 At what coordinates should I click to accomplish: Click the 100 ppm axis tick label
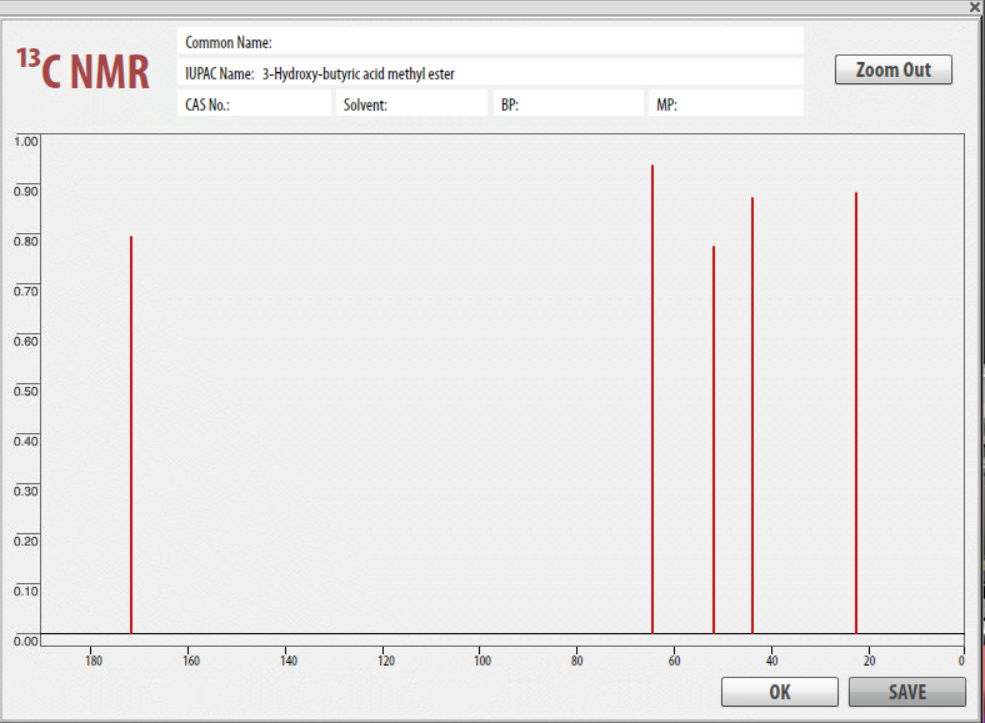coord(482,660)
